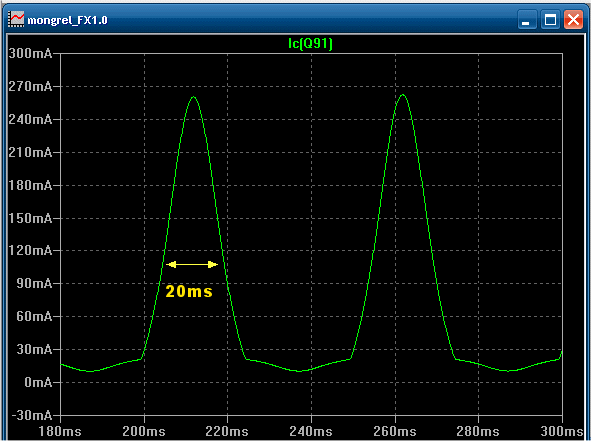Minimize the mongrel_FX1.0 plot window
The width and height of the screenshot is (591, 441).
click(526, 20)
